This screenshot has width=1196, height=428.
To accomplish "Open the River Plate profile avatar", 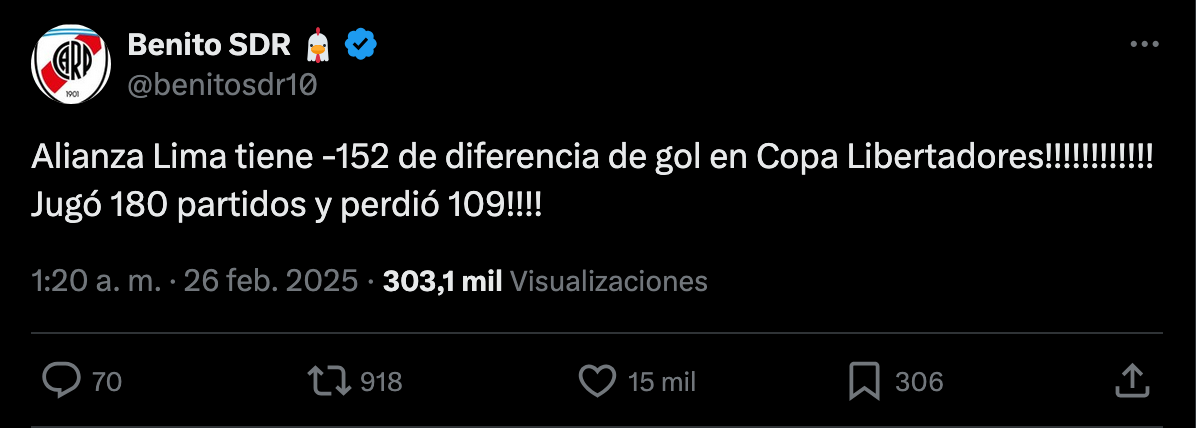I will [70, 64].
